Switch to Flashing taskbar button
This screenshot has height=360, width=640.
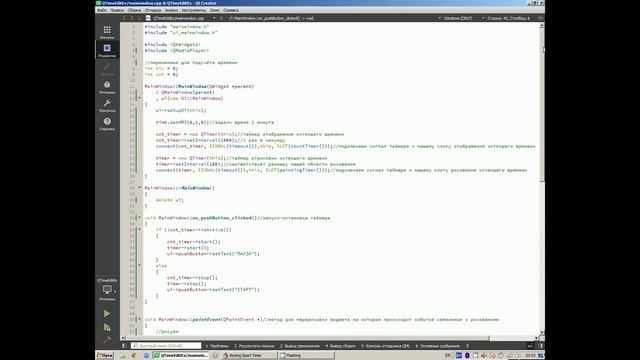[307, 356]
